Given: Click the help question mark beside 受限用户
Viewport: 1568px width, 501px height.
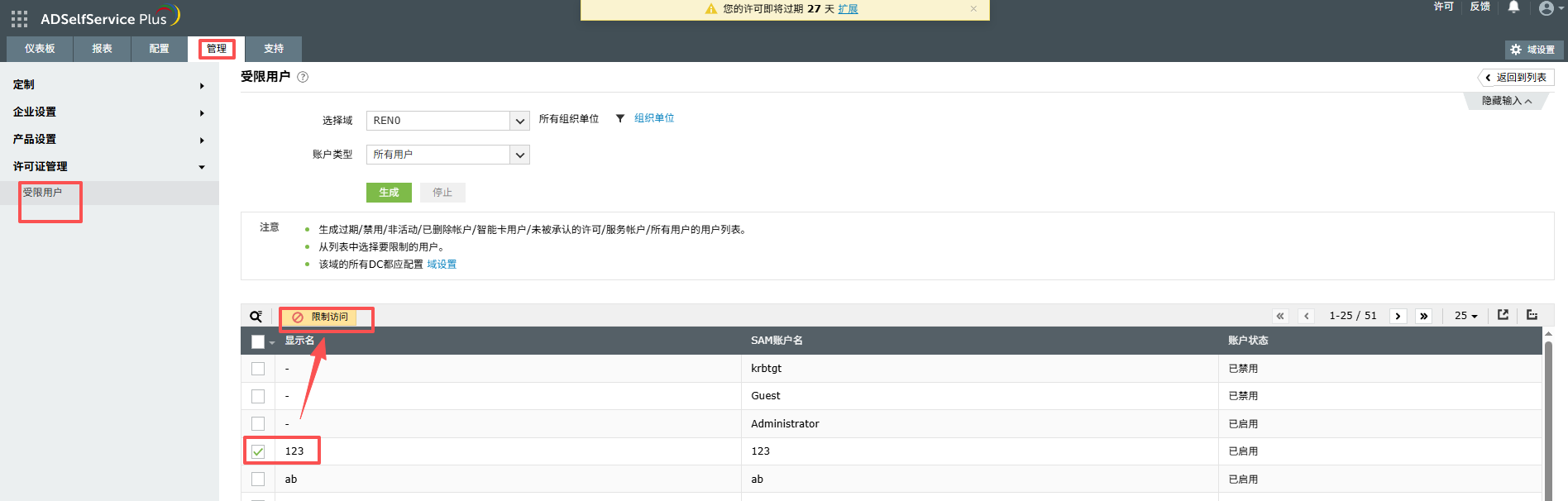Looking at the screenshot, I should (303, 77).
